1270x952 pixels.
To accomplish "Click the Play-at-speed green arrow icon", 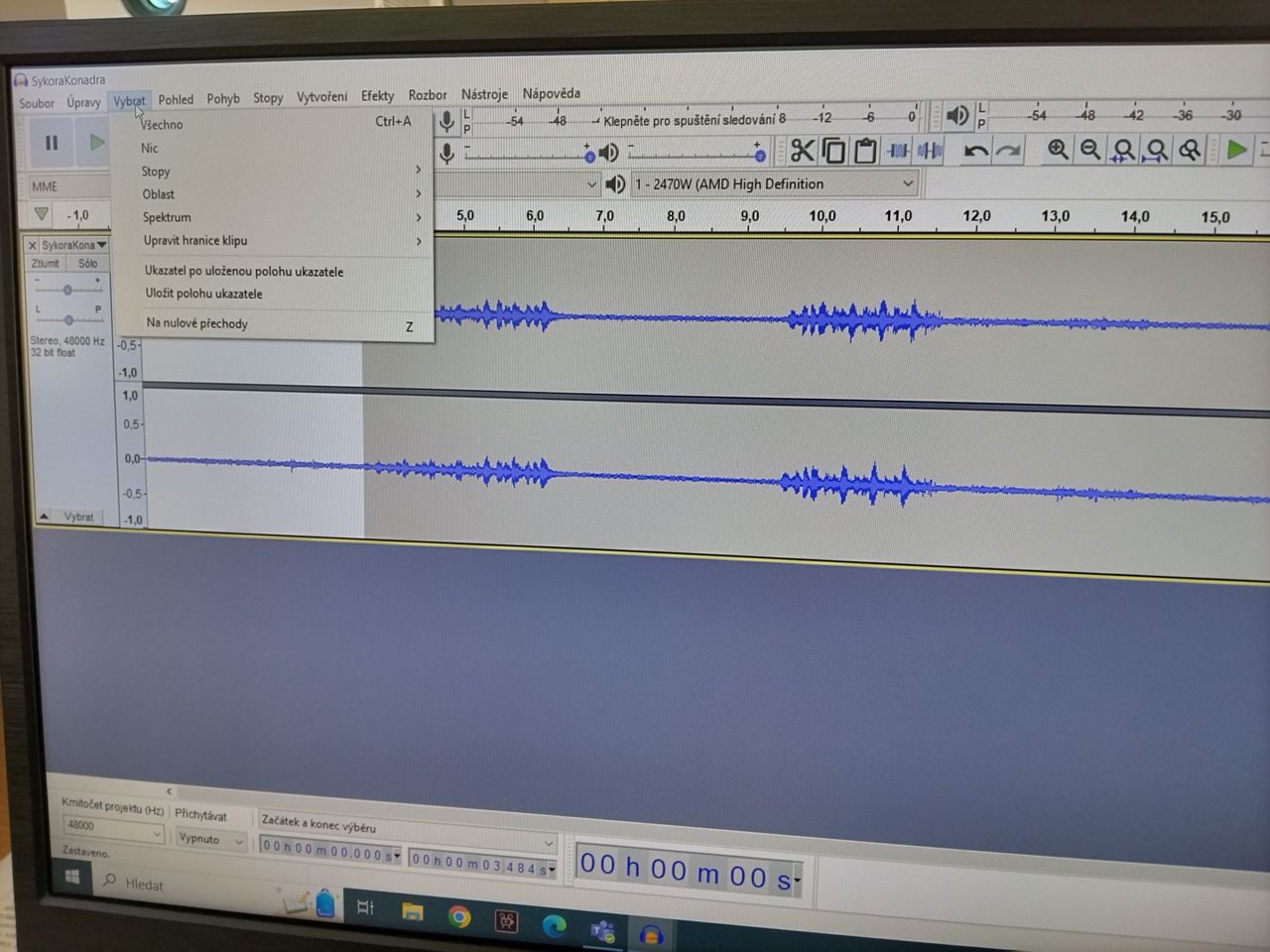I will coord(1236,150).
